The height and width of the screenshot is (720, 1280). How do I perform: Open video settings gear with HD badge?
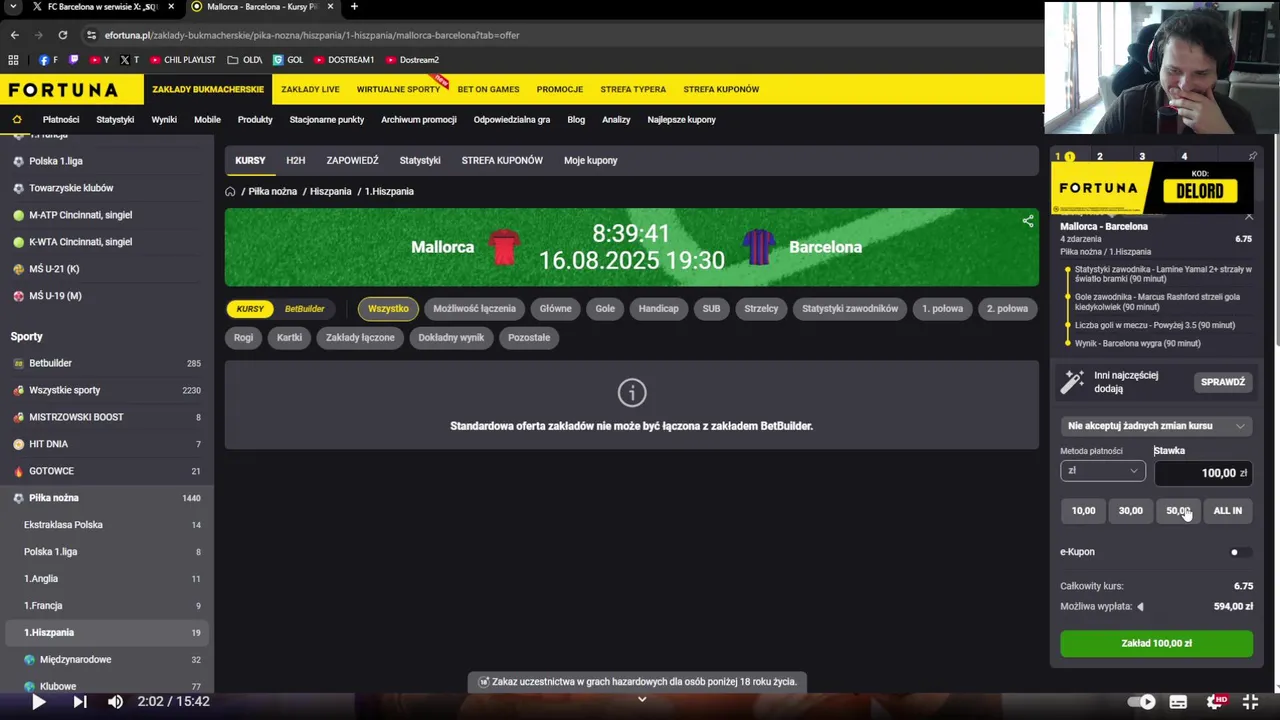[x=1216, y=702]
